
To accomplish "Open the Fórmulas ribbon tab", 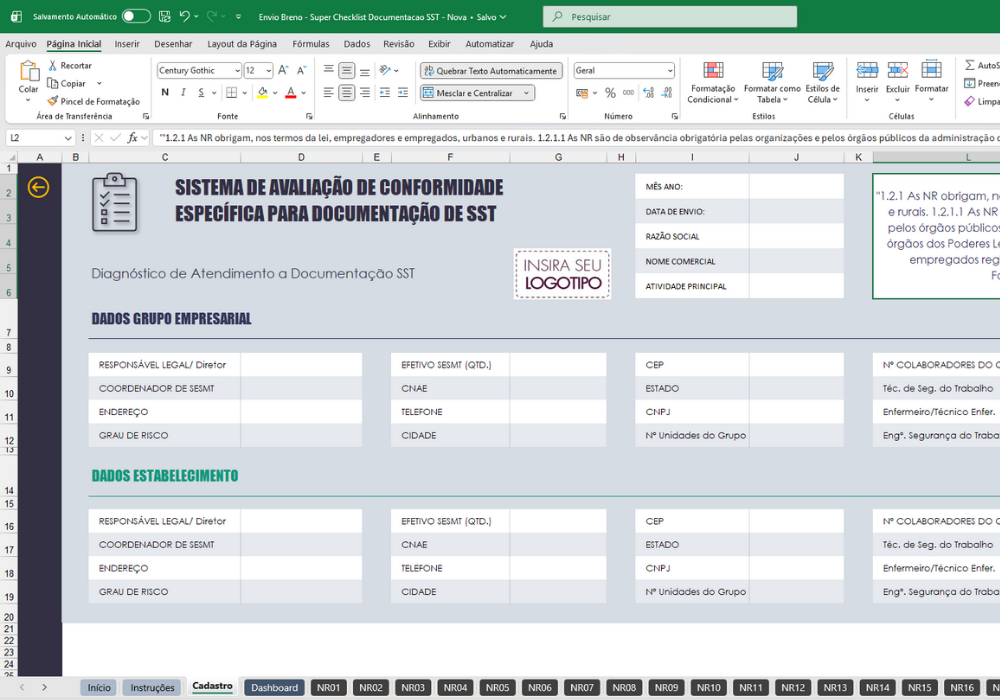I will (311, 44).
